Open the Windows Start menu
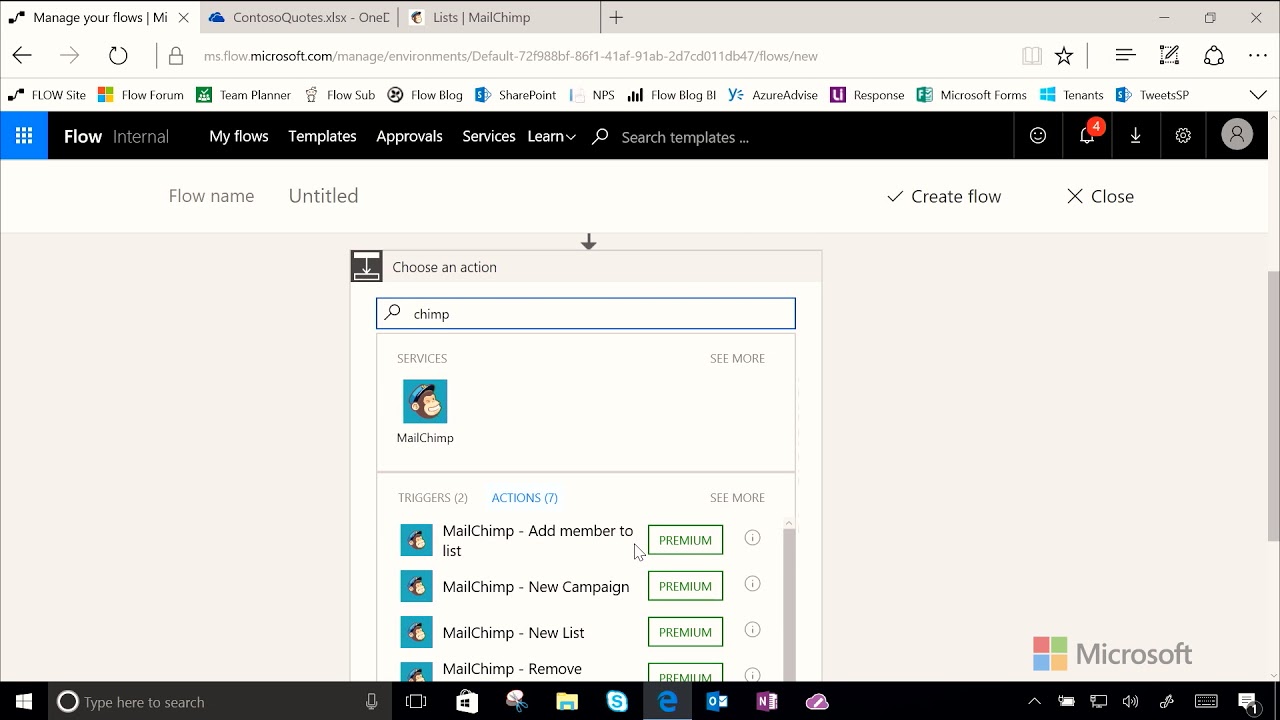Screen dimensions: 1280x720 (x=24, y=702)
